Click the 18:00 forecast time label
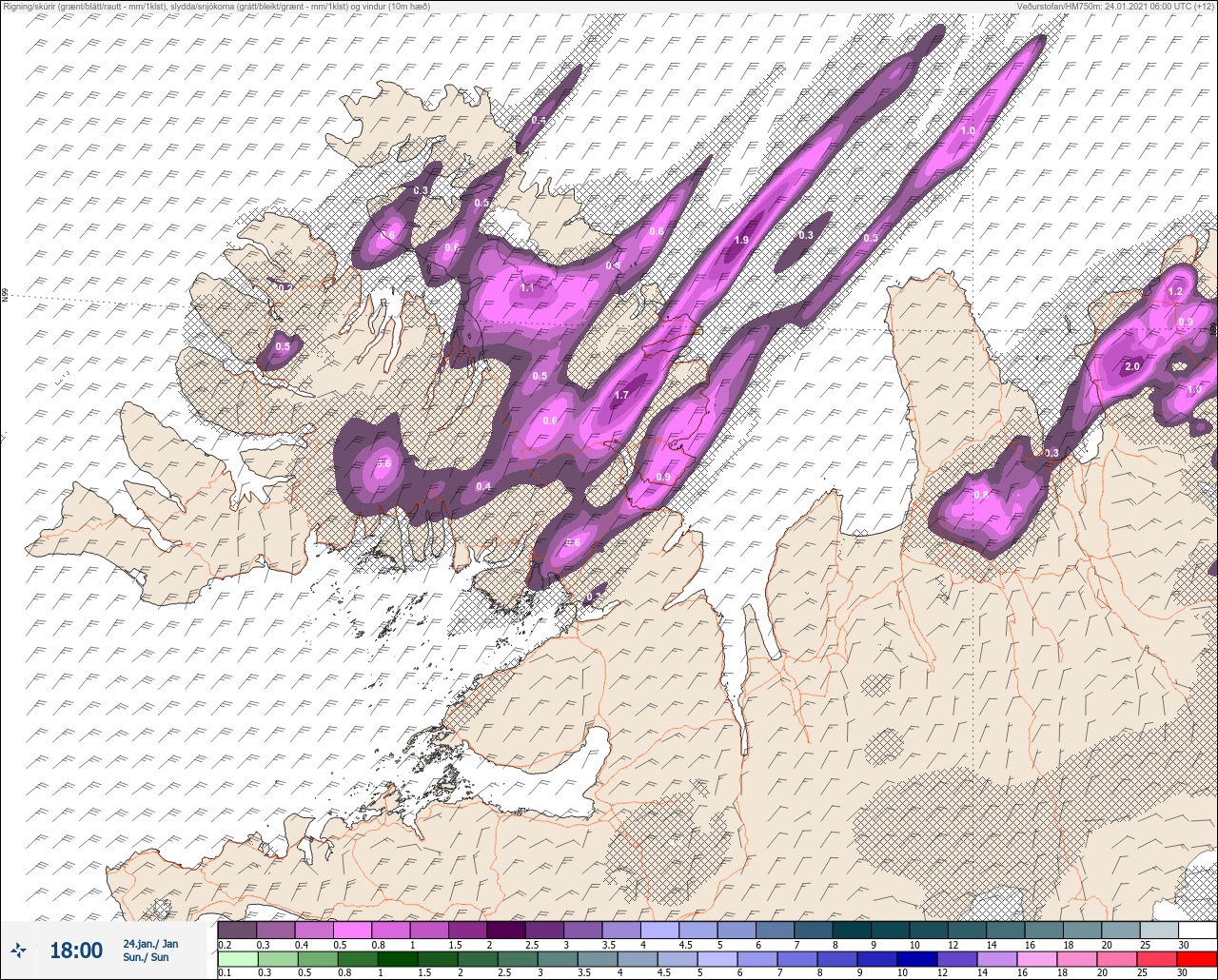This screenshot has width=1218, height=980. pyautogui.click(x=76, y=951)
